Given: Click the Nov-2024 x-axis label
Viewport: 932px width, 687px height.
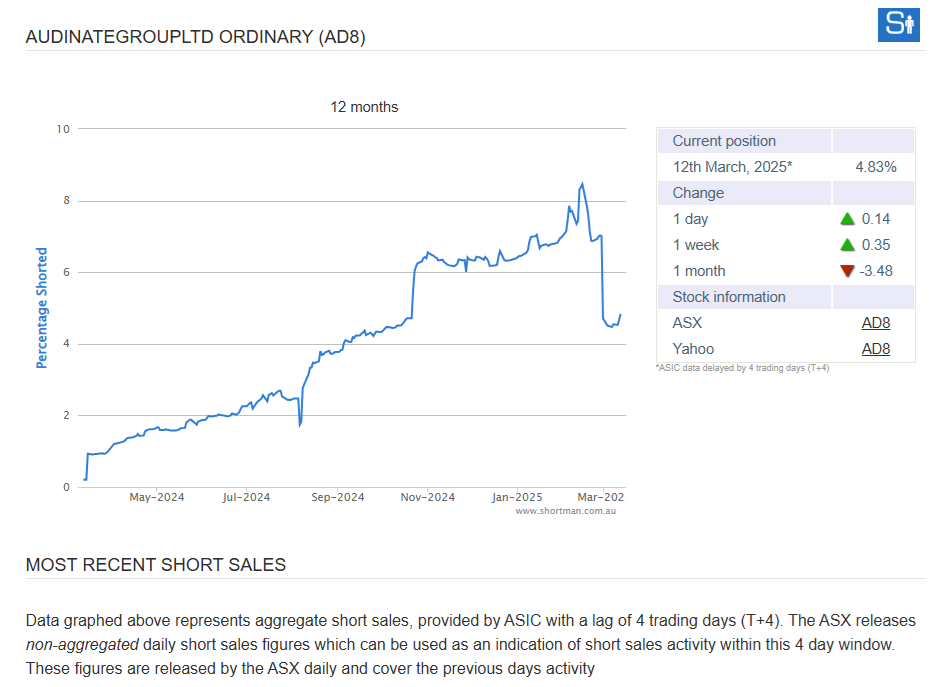Looking at the screenshot, I should [427, 497].
